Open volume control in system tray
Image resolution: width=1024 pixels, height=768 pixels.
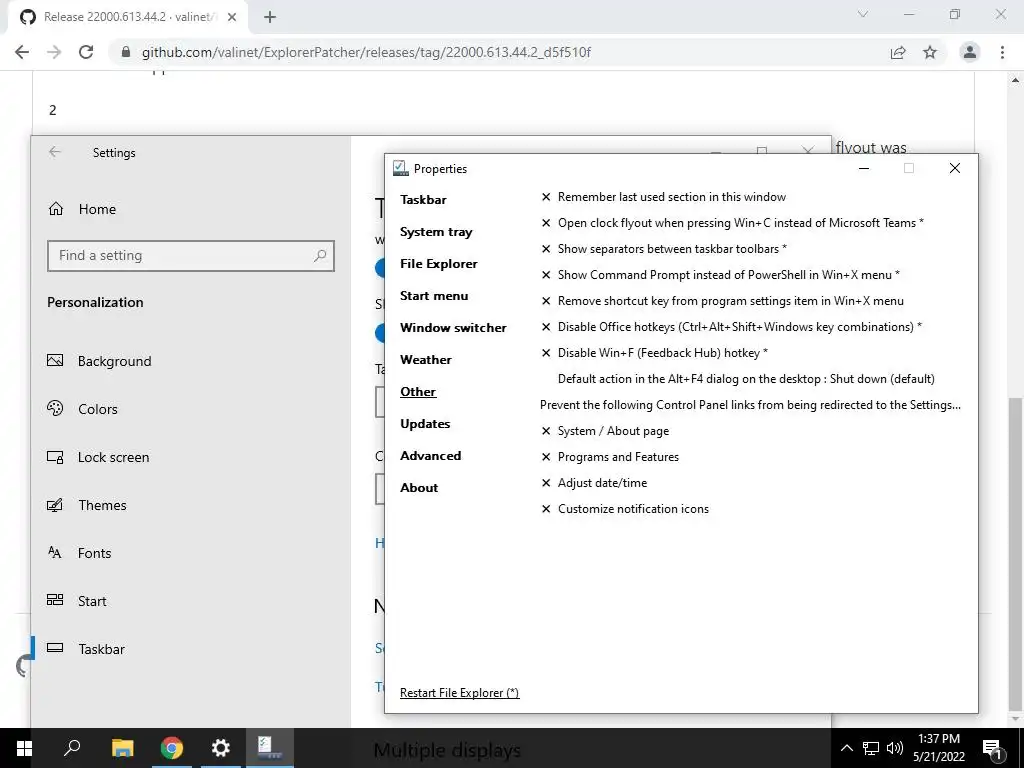coord(895,748)
